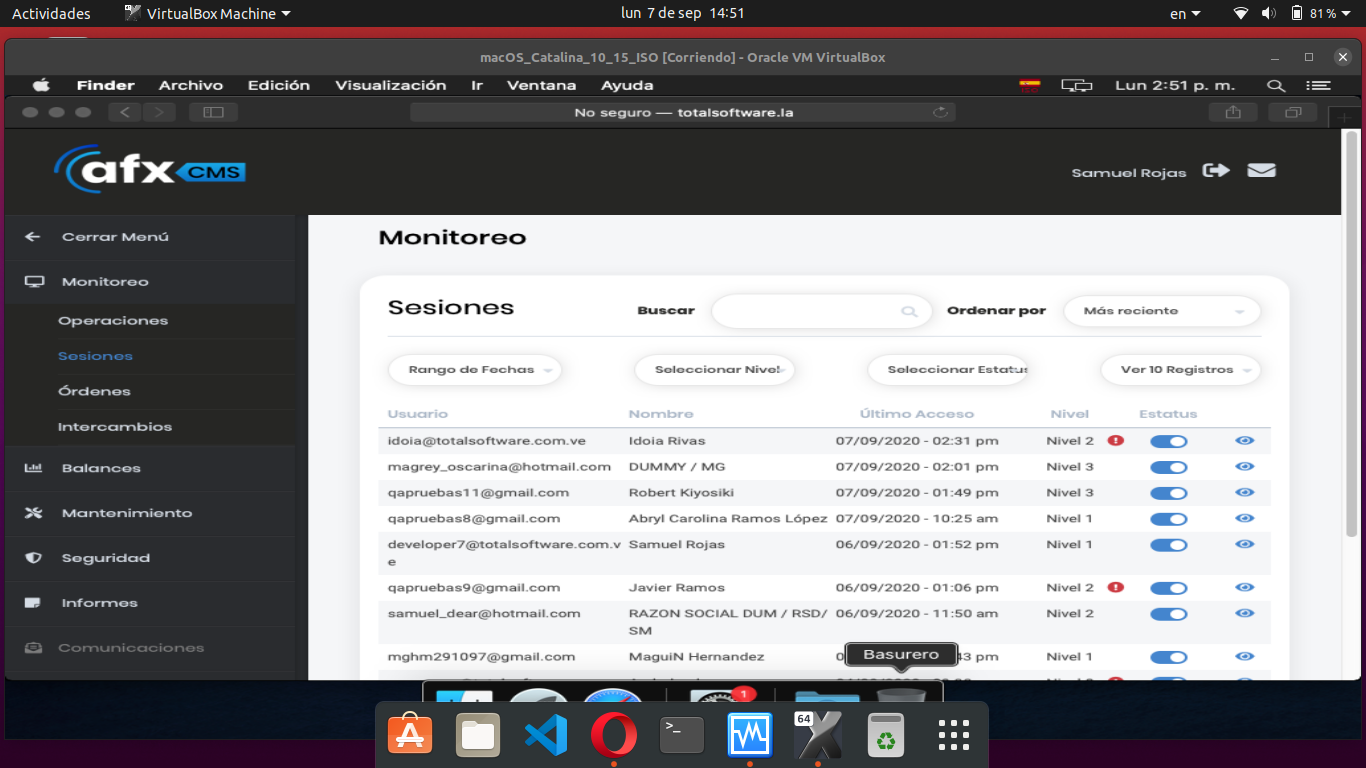
Task: Toggle status switch for Robert Kiyosiki
Action: pyautogui.click(x=1168, y=493)
